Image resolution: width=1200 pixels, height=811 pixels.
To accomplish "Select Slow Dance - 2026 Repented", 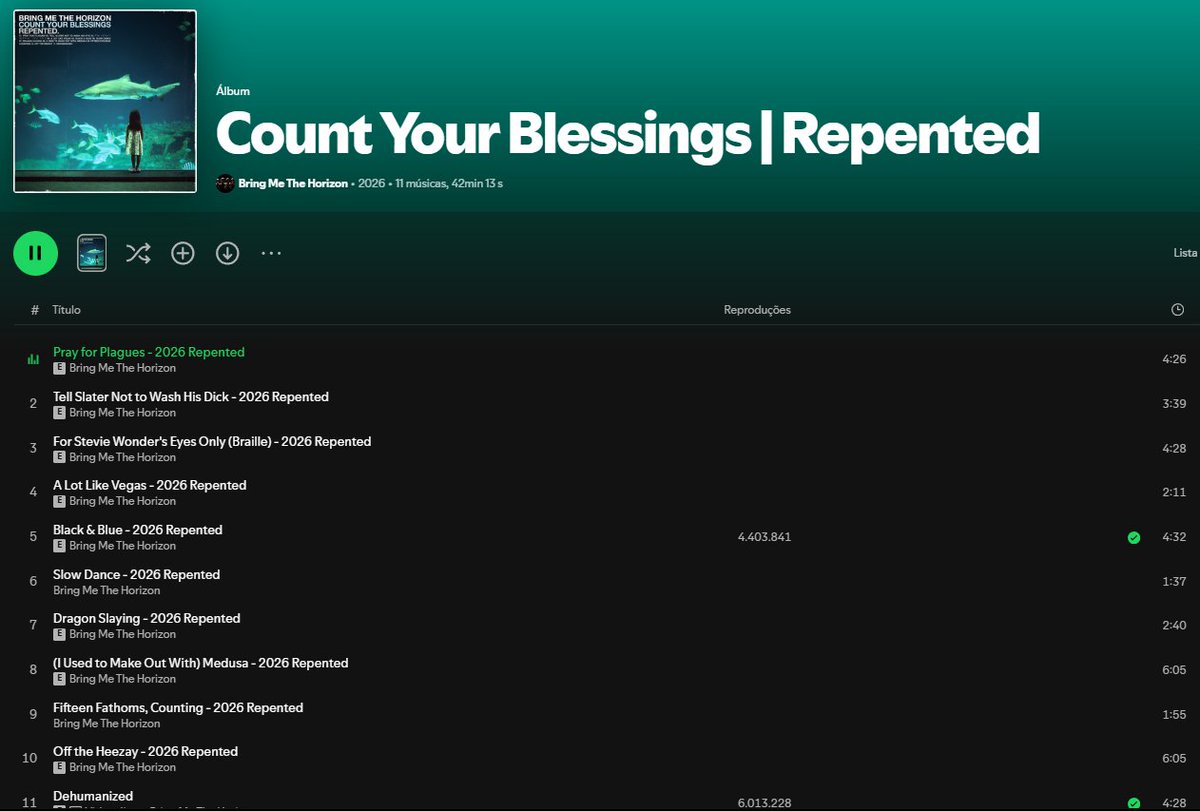I will [136, 574].
